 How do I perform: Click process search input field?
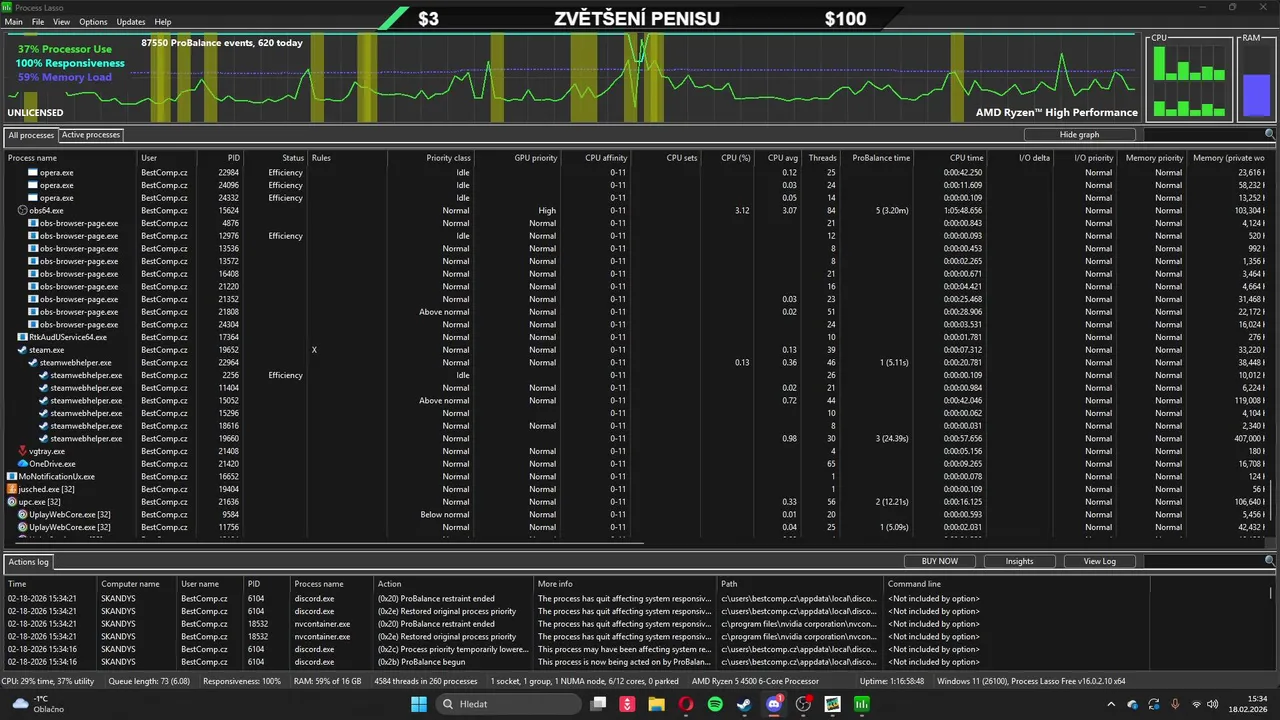pos(1204,134)
